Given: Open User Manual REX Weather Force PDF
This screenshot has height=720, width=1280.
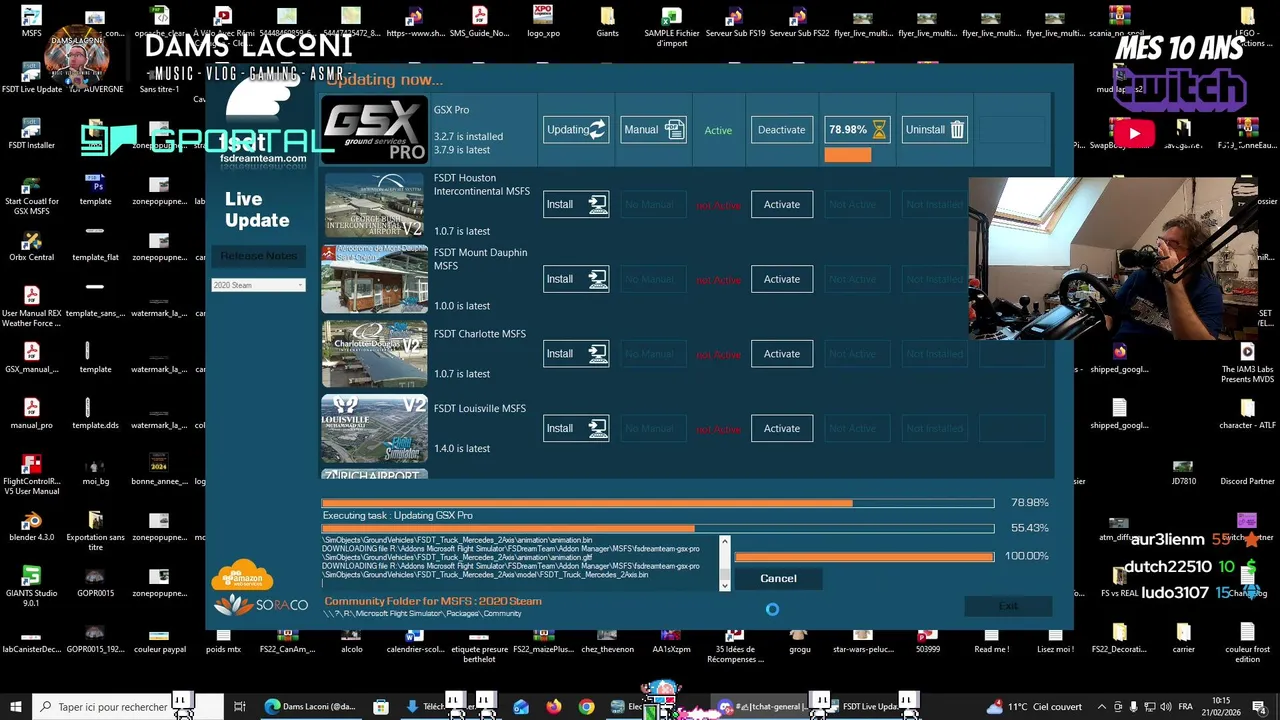Looking at the screenshot, I should click(x=32, y=307).
